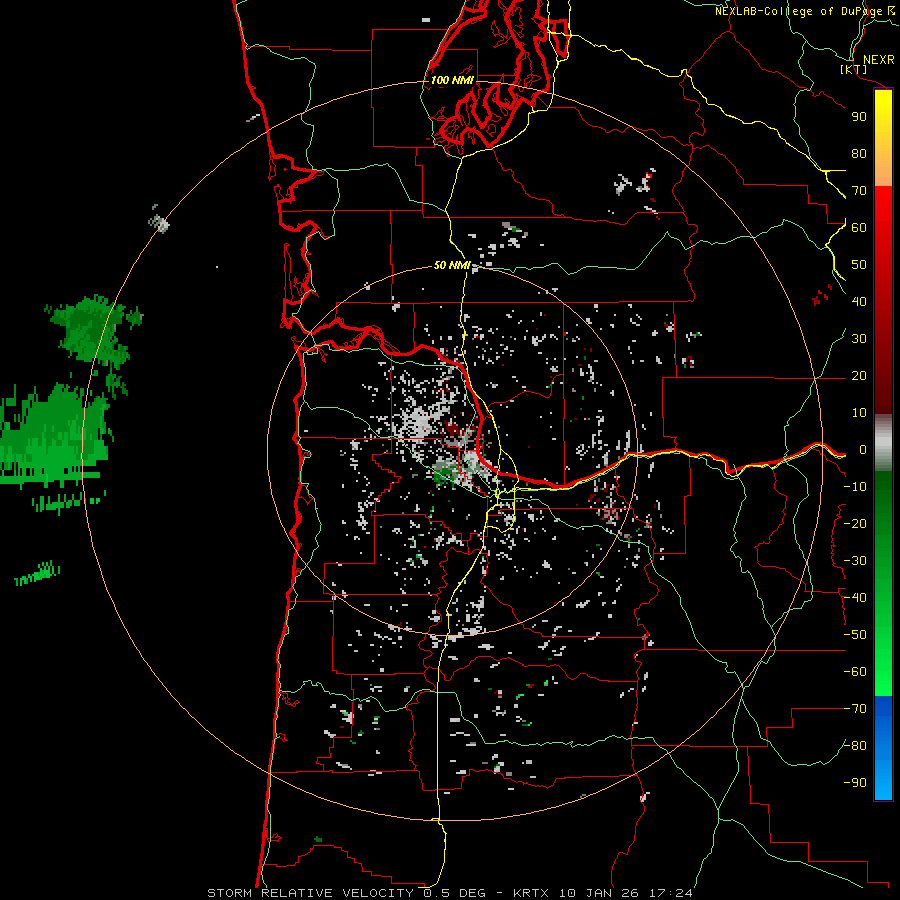Click the "-60" scale label
Viewport: 900px width, 900px height.
pos(856,672)
